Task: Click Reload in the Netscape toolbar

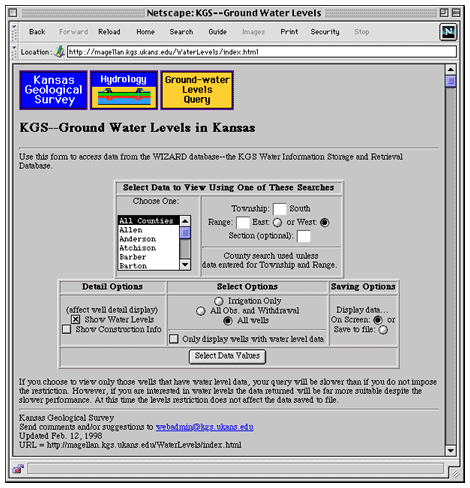Action: click(109, 32)
